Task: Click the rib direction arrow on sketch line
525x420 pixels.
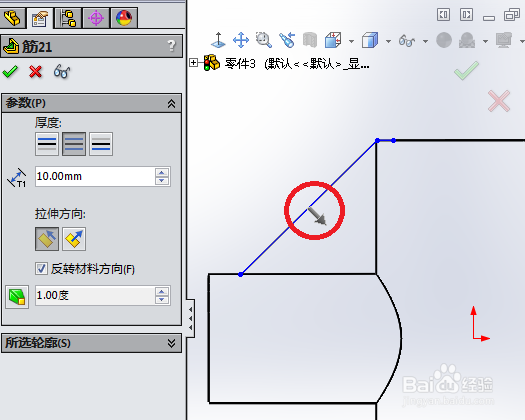Action: tap(317, 216)
